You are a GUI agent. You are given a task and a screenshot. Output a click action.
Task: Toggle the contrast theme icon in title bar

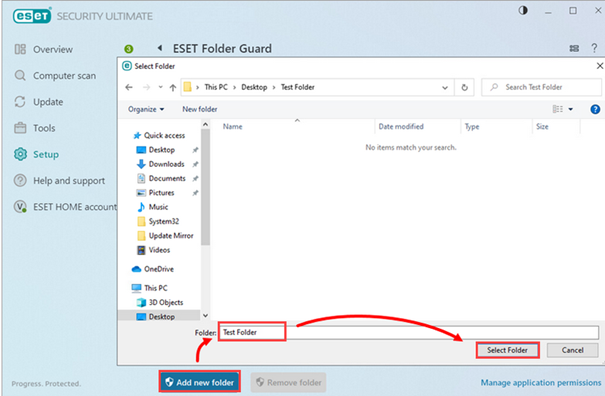[x=523, y=10]
